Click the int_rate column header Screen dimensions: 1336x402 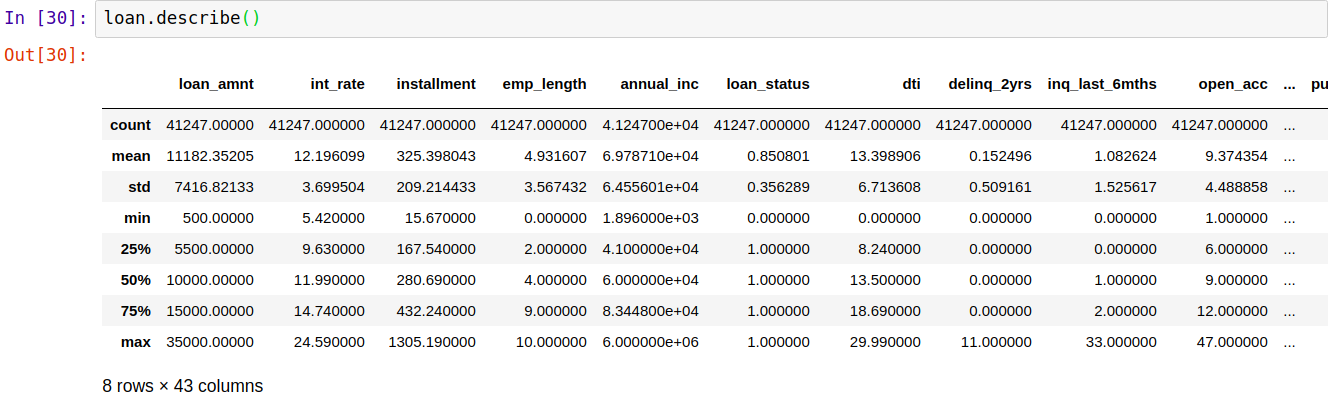[338, 84]
